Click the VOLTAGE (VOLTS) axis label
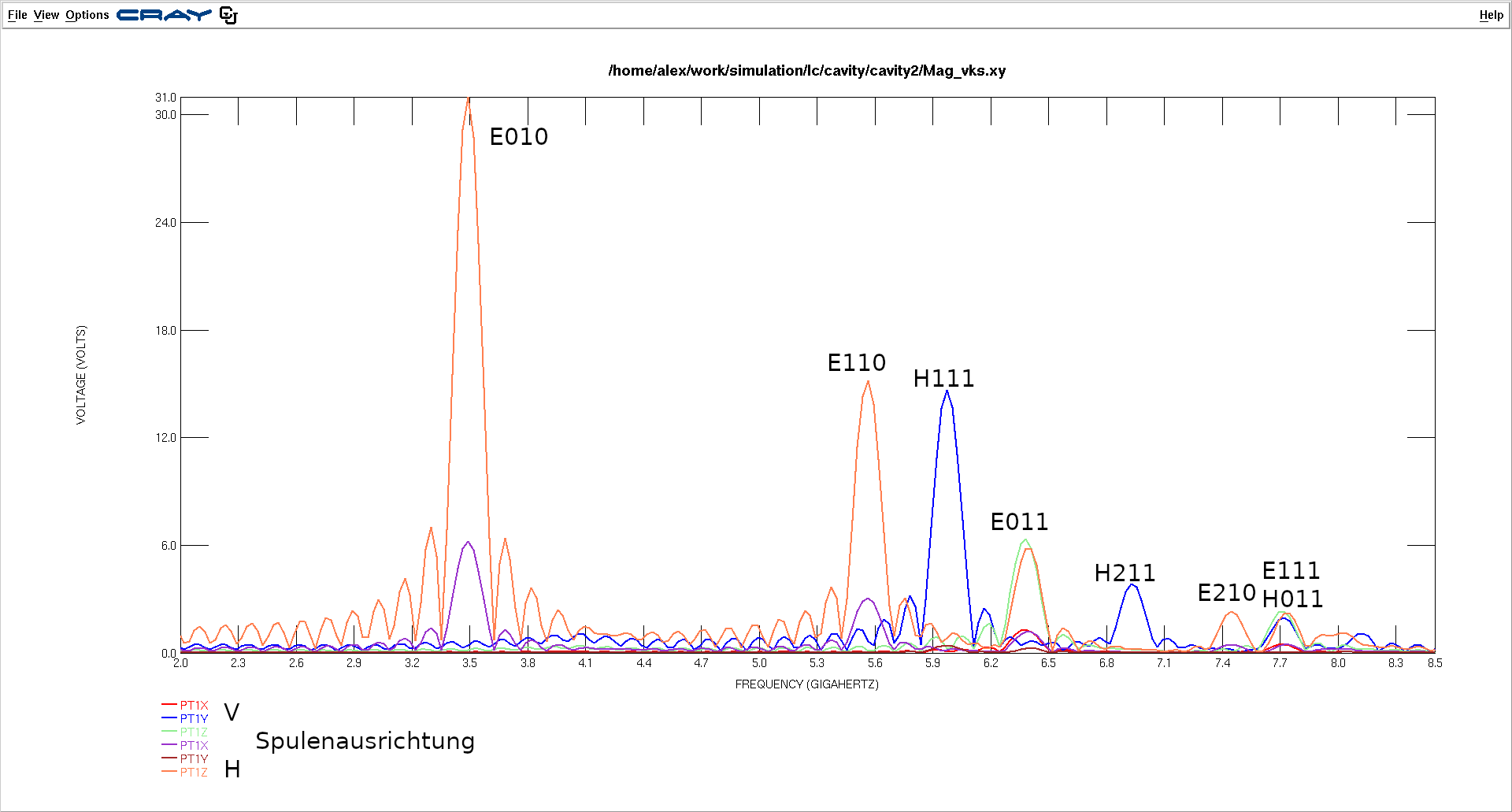 (81, 375)
